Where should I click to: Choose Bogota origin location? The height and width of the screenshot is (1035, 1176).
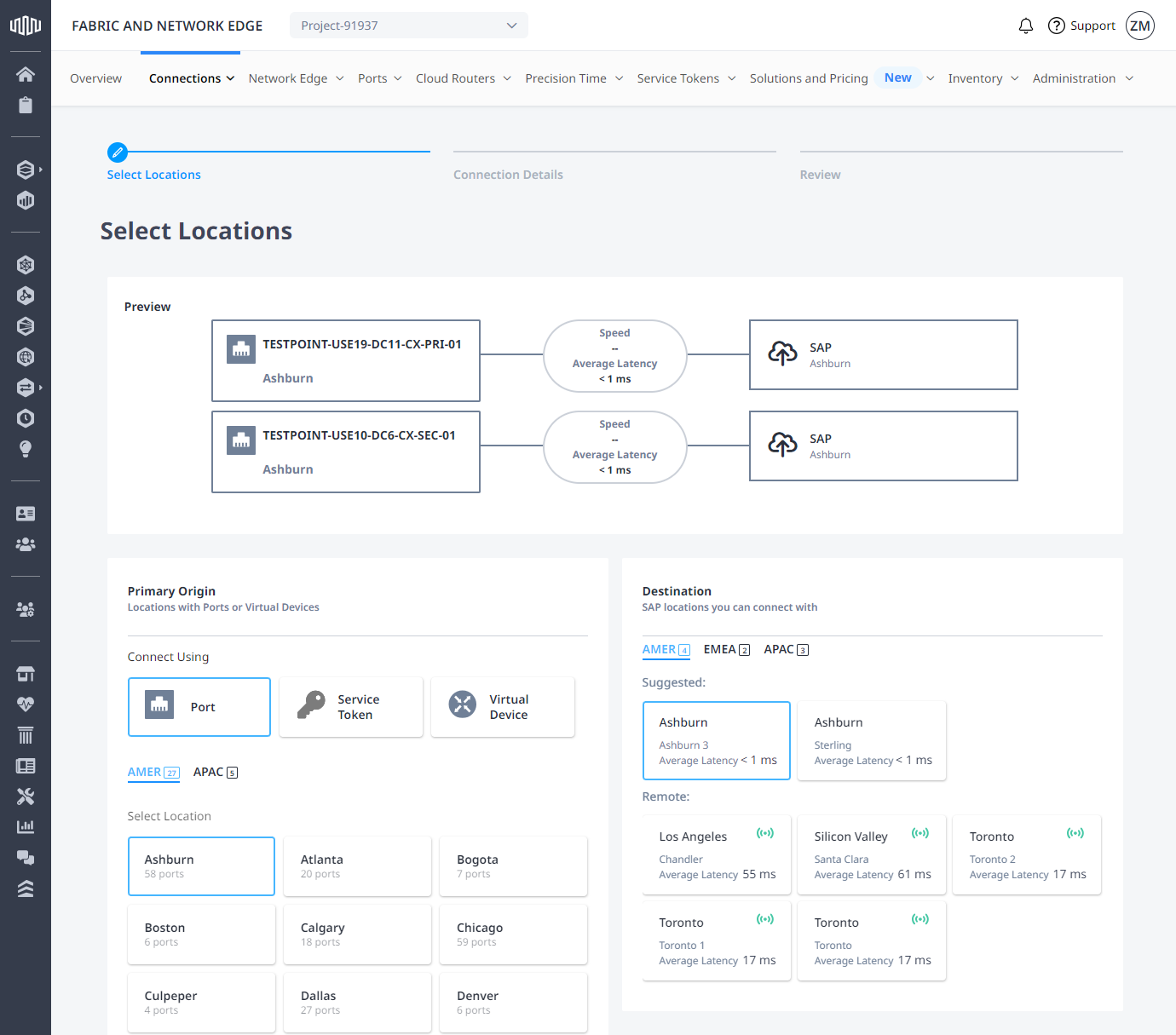(513, 866)
